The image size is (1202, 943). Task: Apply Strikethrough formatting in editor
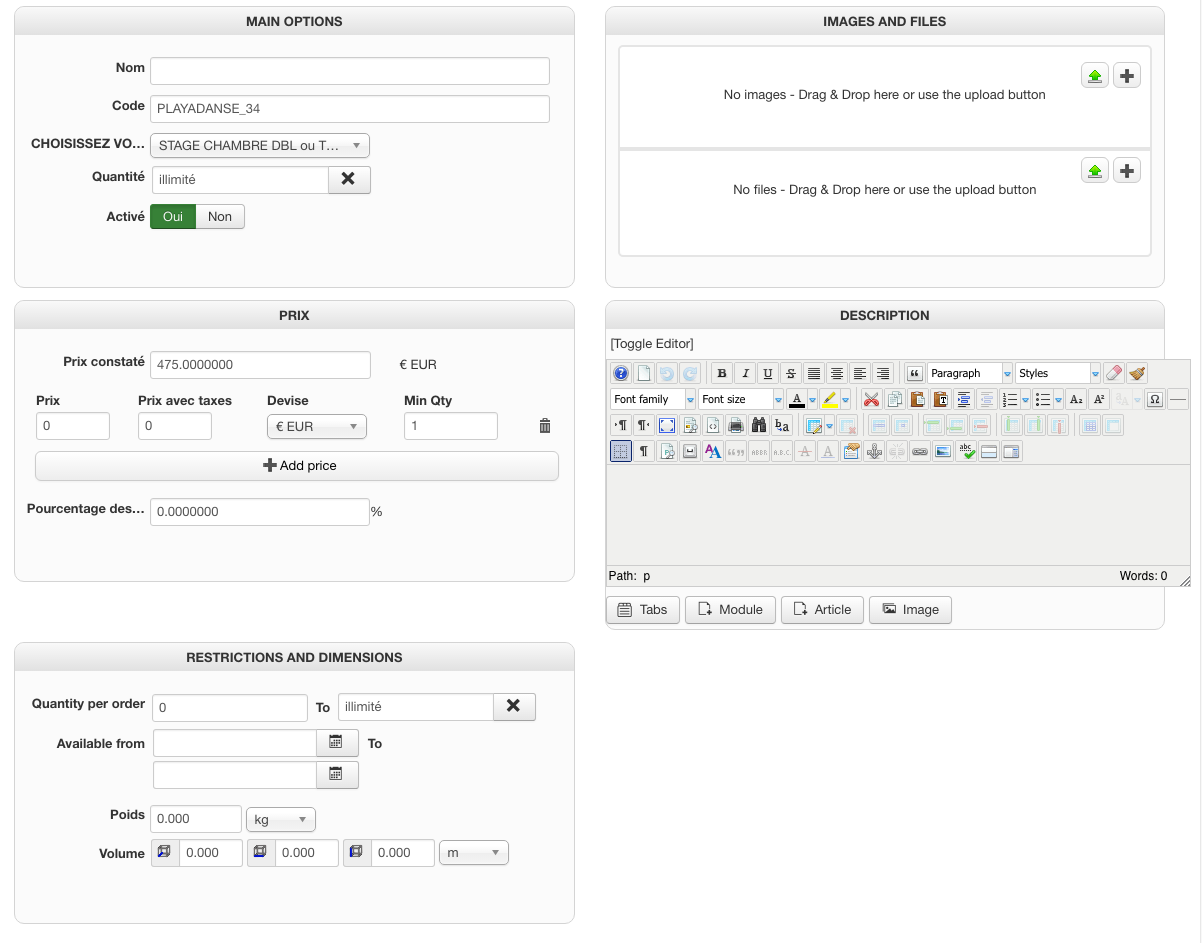tap(791, 373)
